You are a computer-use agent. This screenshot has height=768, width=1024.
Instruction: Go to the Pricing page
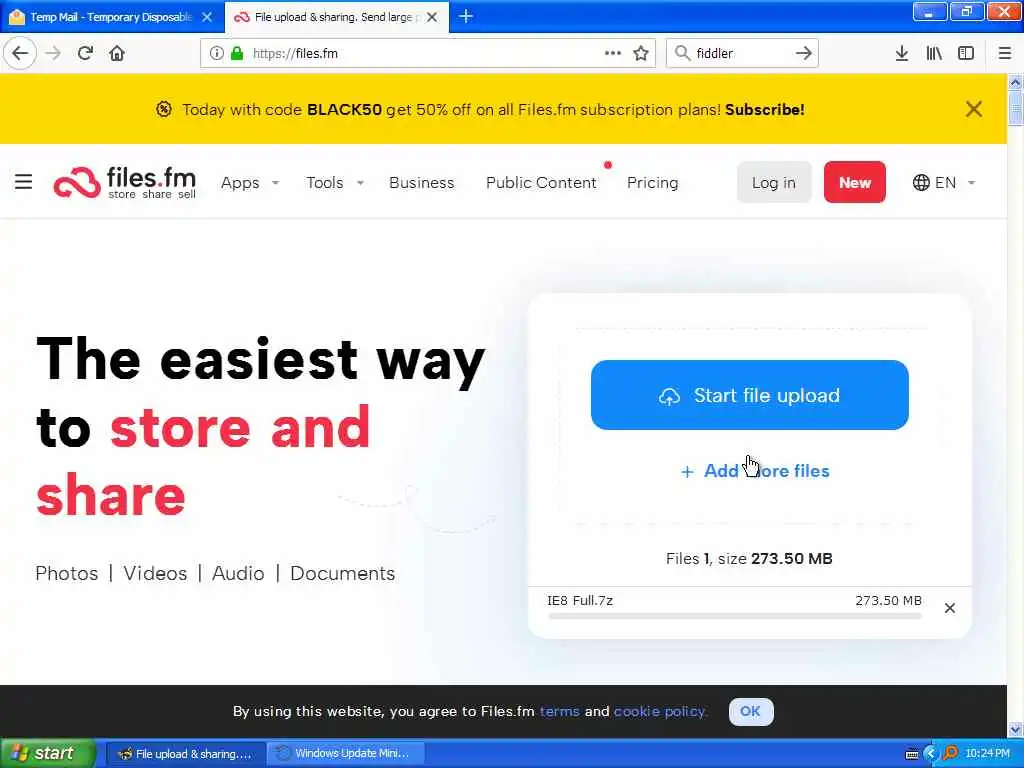tap(652, 182)
